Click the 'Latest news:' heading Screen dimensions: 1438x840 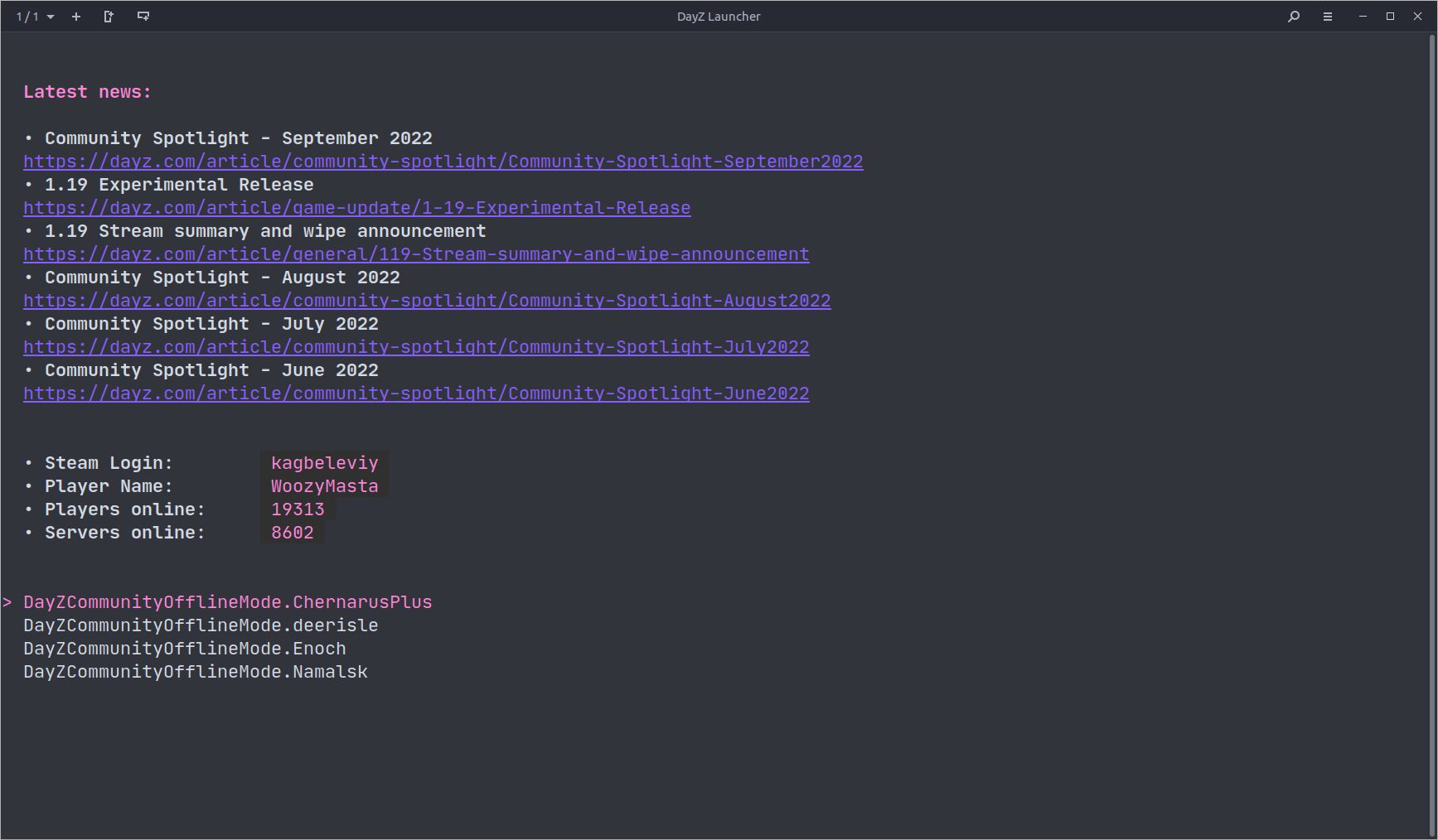coord(88,92)
